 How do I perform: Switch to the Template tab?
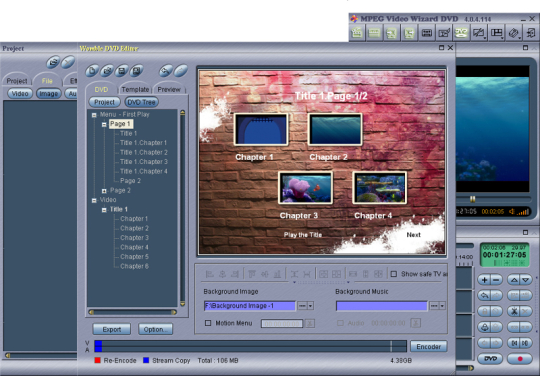(x=135, y=90)
